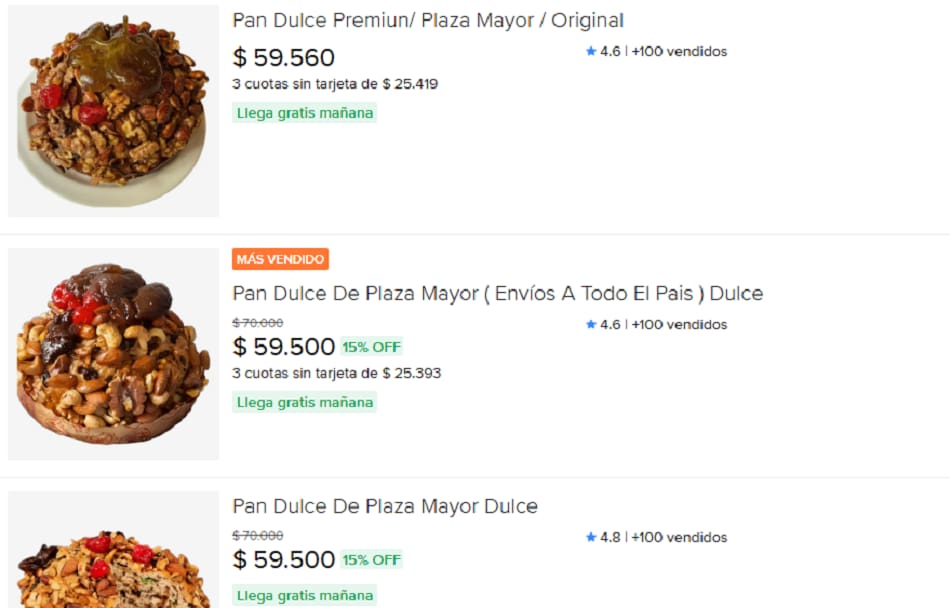Click the '3 cuotas sin tarjeta de $ 25.419' text

tap(335, 84)
